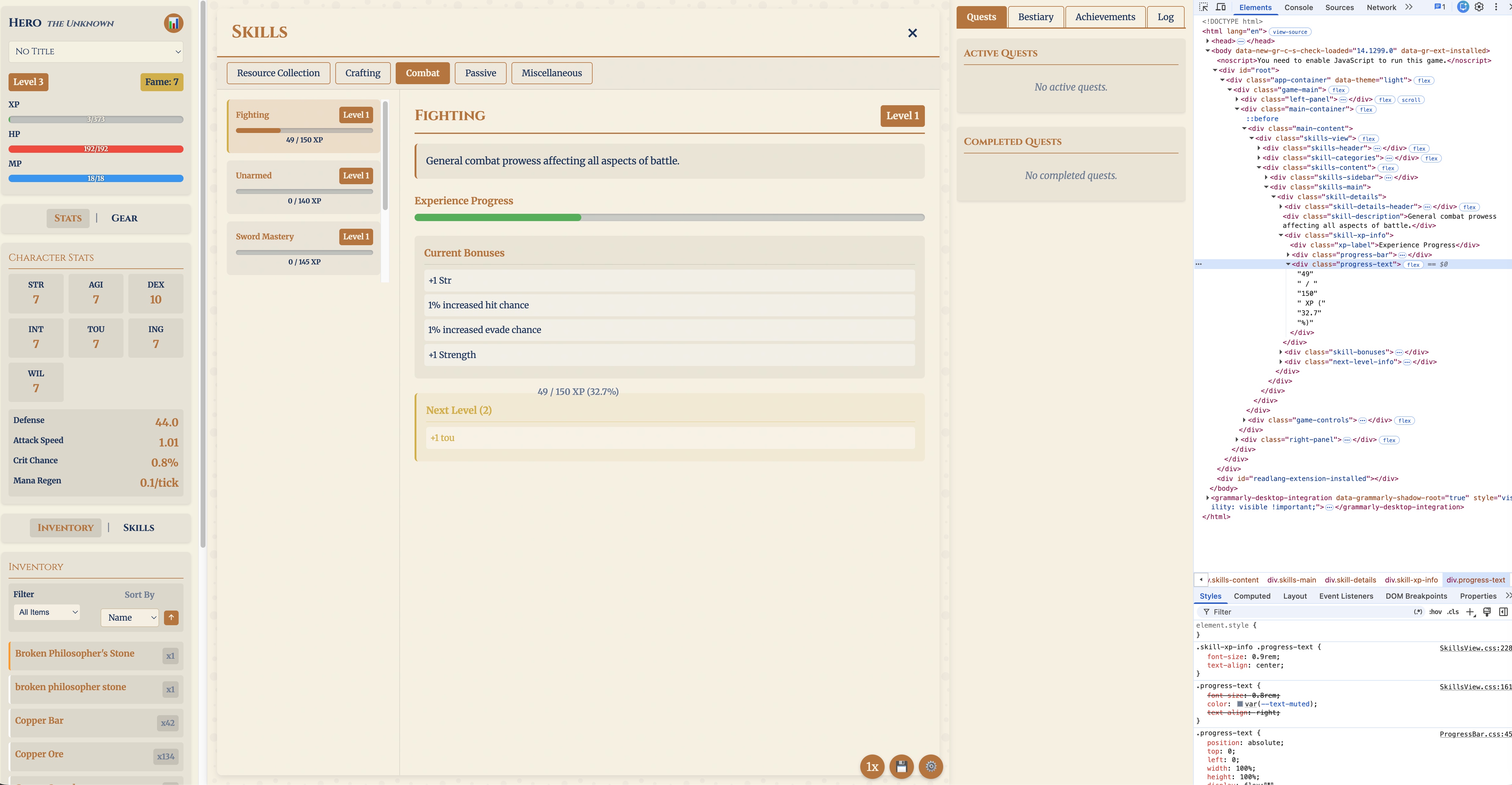Save the game with the floppy disk icon
1512x785 pixels.
(x=902, y=766)
